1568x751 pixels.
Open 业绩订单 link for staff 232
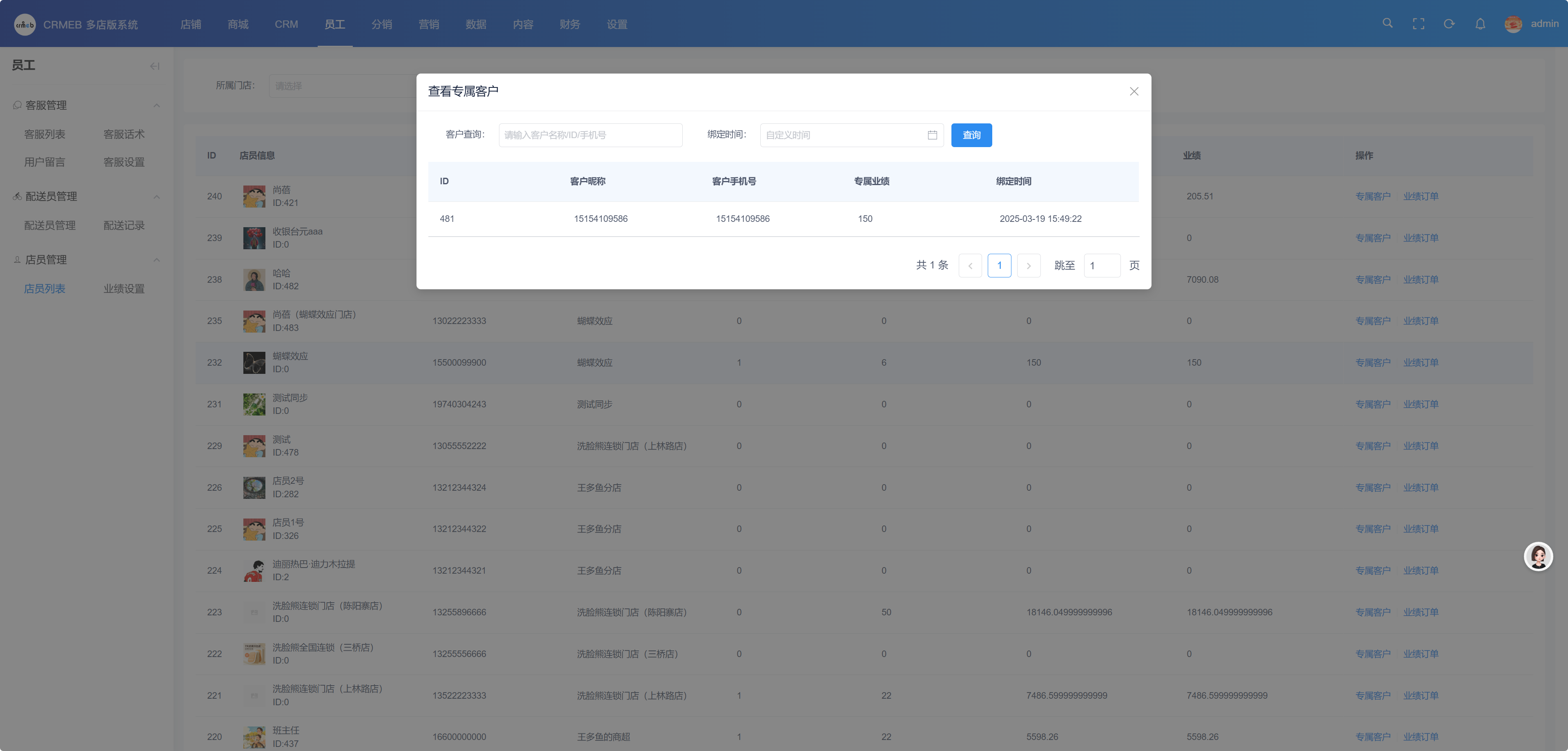tap(1421, 362)
